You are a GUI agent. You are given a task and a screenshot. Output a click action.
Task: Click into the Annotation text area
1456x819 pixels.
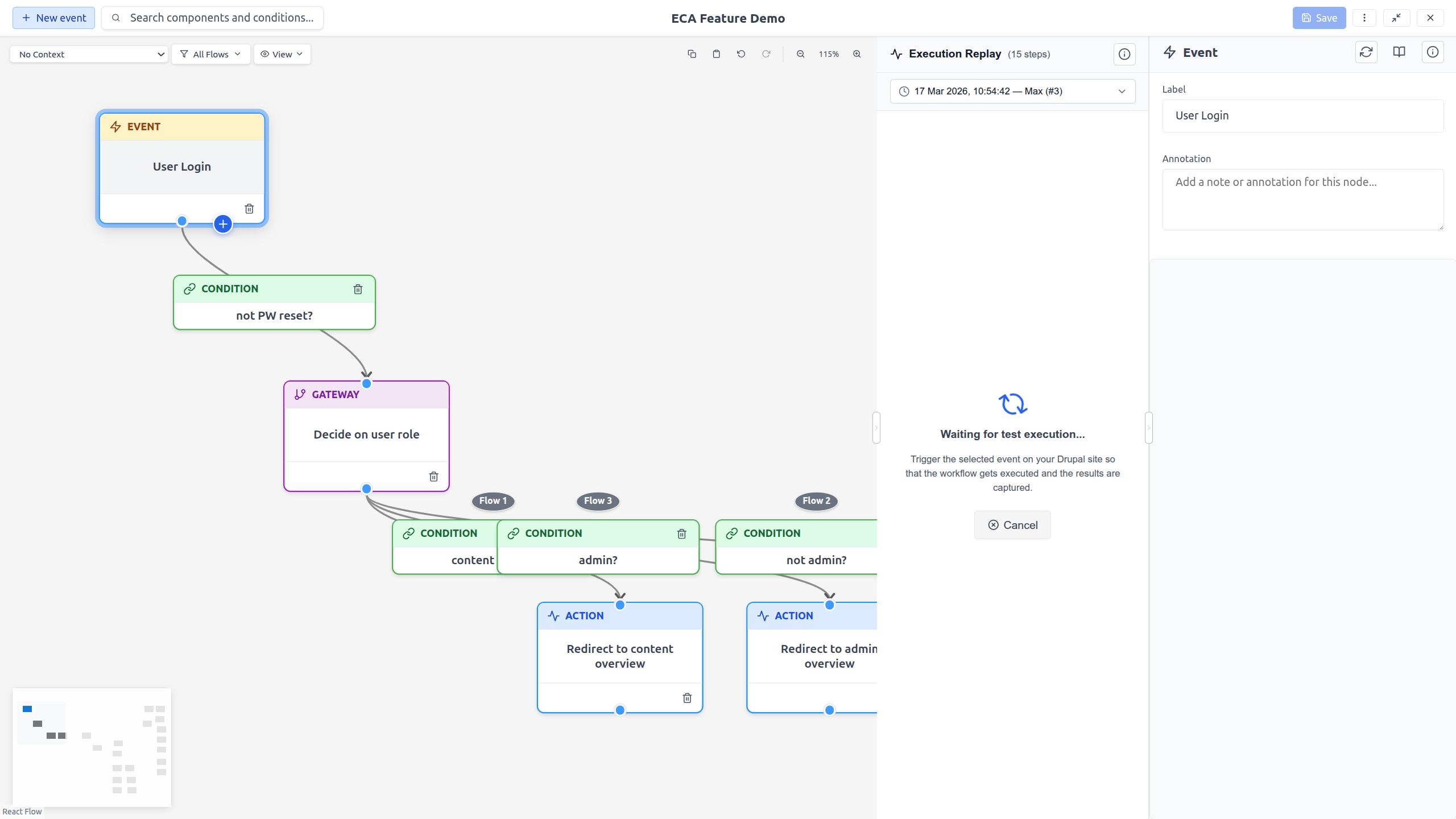click(1302, 199)
